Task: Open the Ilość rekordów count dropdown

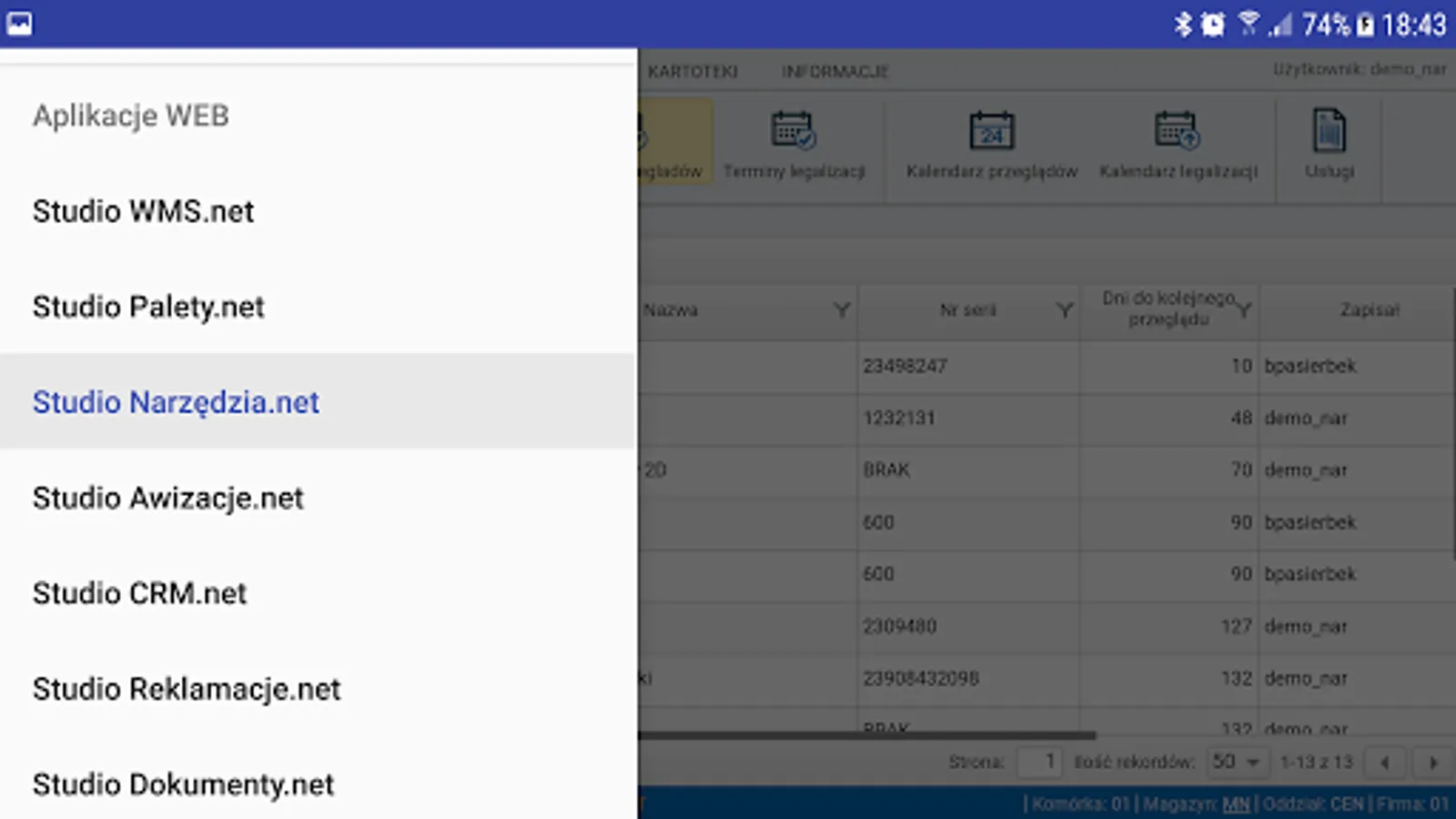Action: point(1236,762)
